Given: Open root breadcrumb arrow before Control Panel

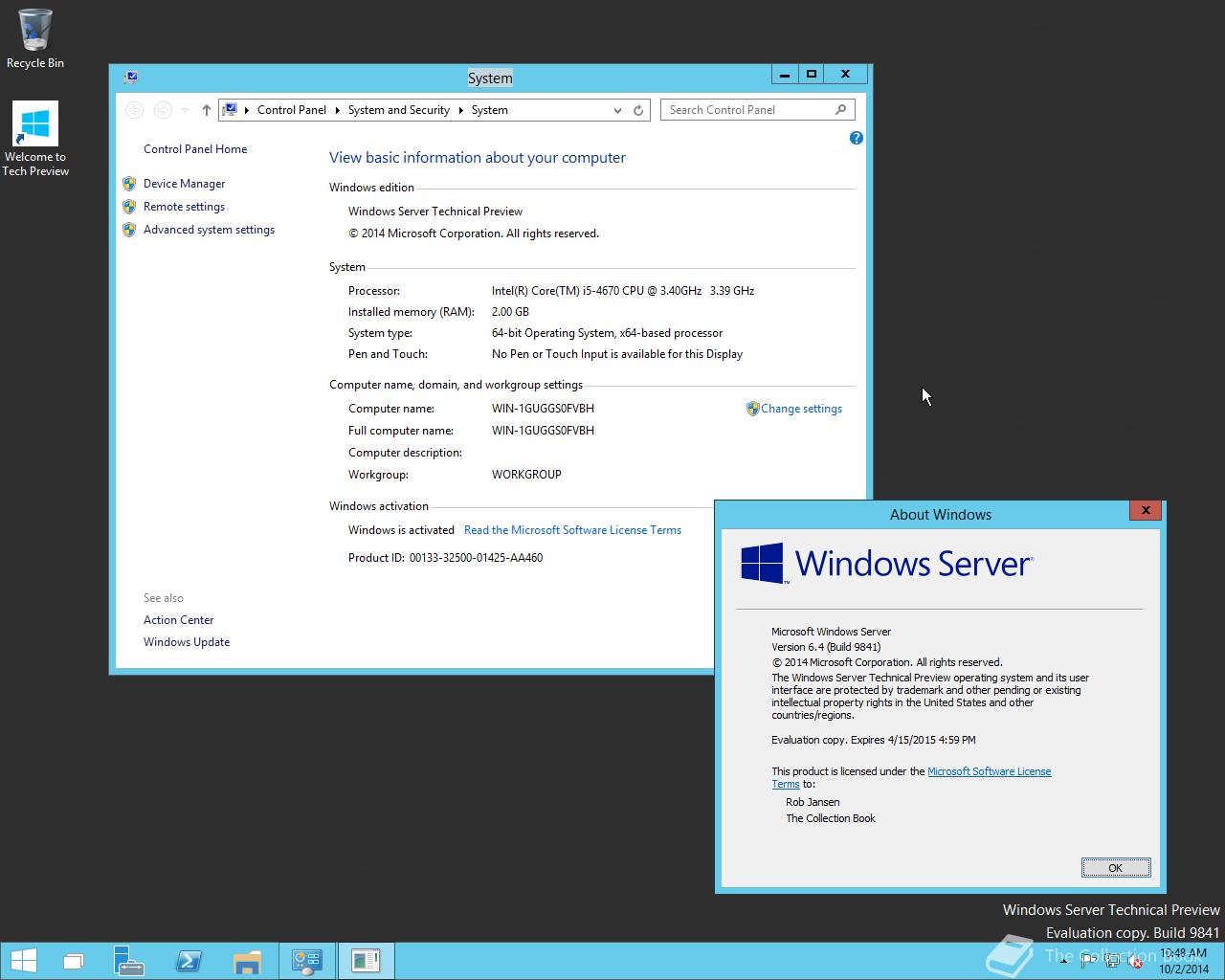Looking at the screenshot, I should point(247,110).
